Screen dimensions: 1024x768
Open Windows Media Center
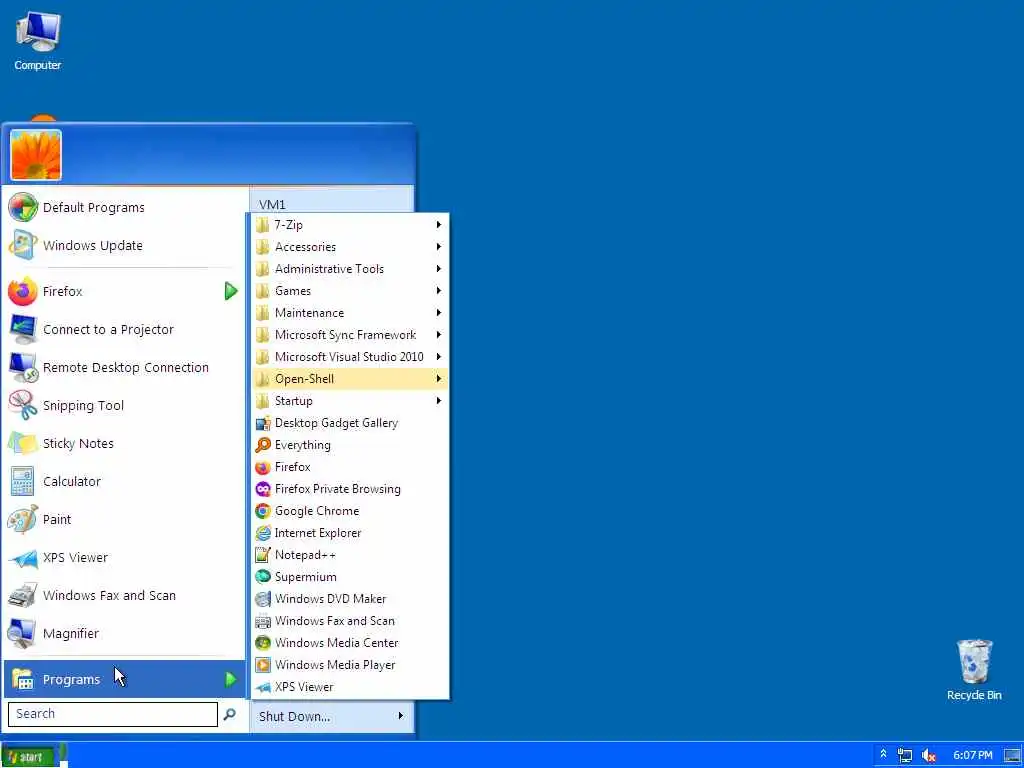click(350, 643)
